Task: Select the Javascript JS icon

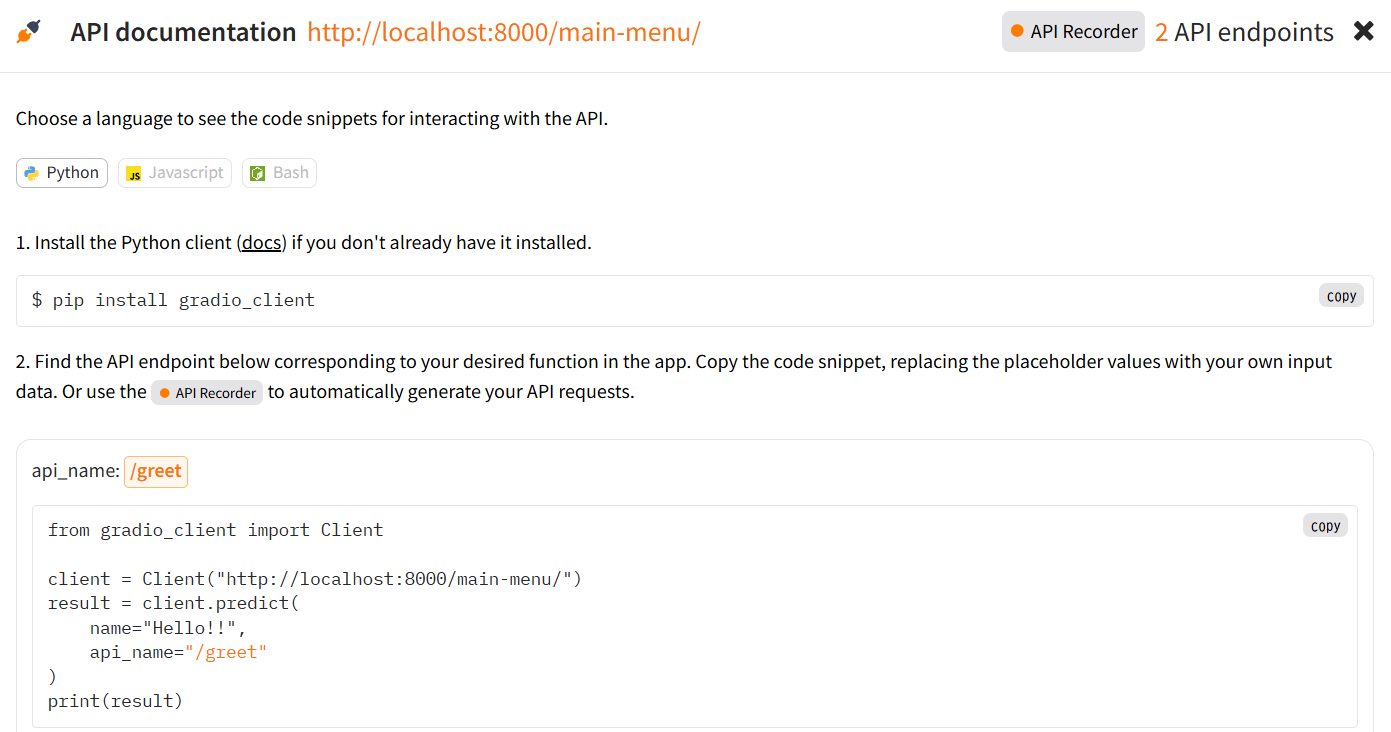Action: click(x=134, y=172)
